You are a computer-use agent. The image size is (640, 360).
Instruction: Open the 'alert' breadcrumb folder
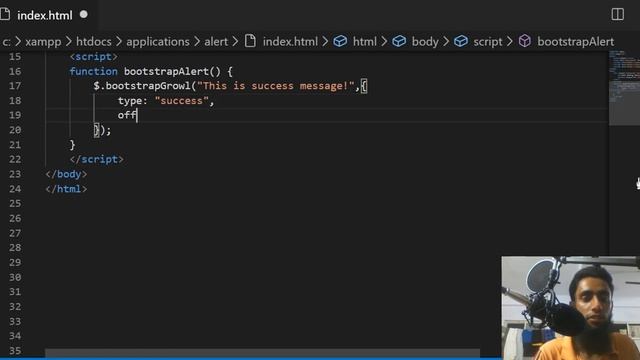216,42
